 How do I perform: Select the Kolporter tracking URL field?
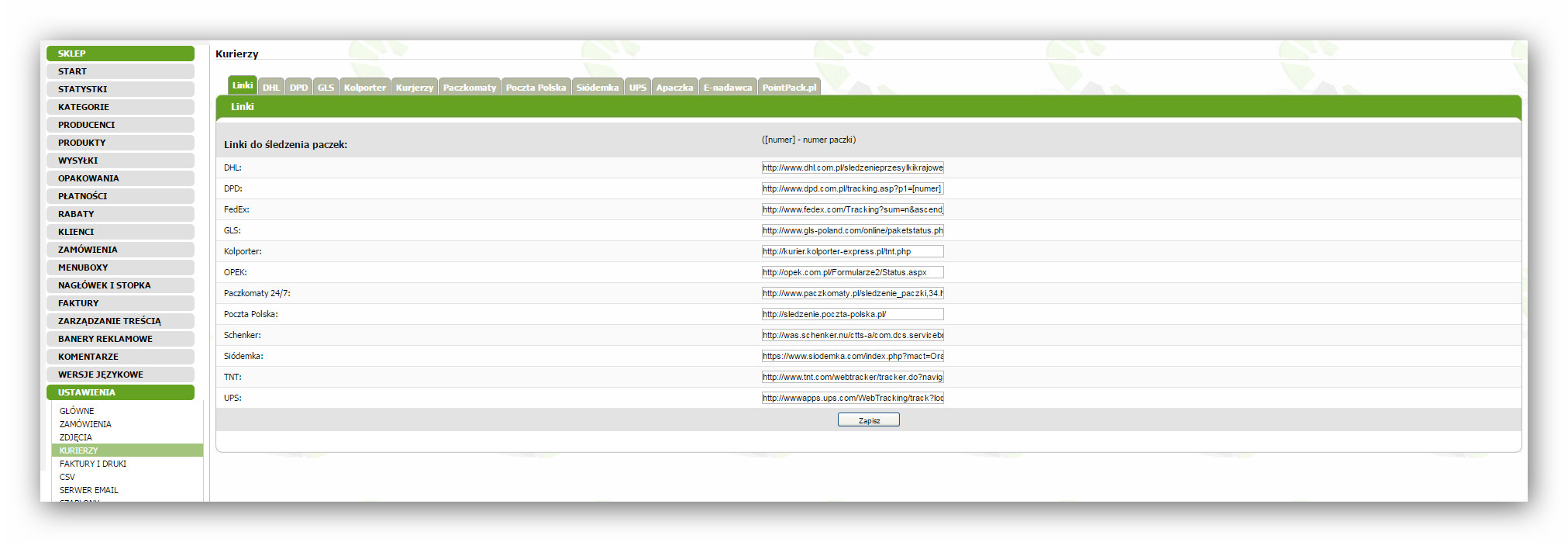pyautogui.click(x=852, y=252)
